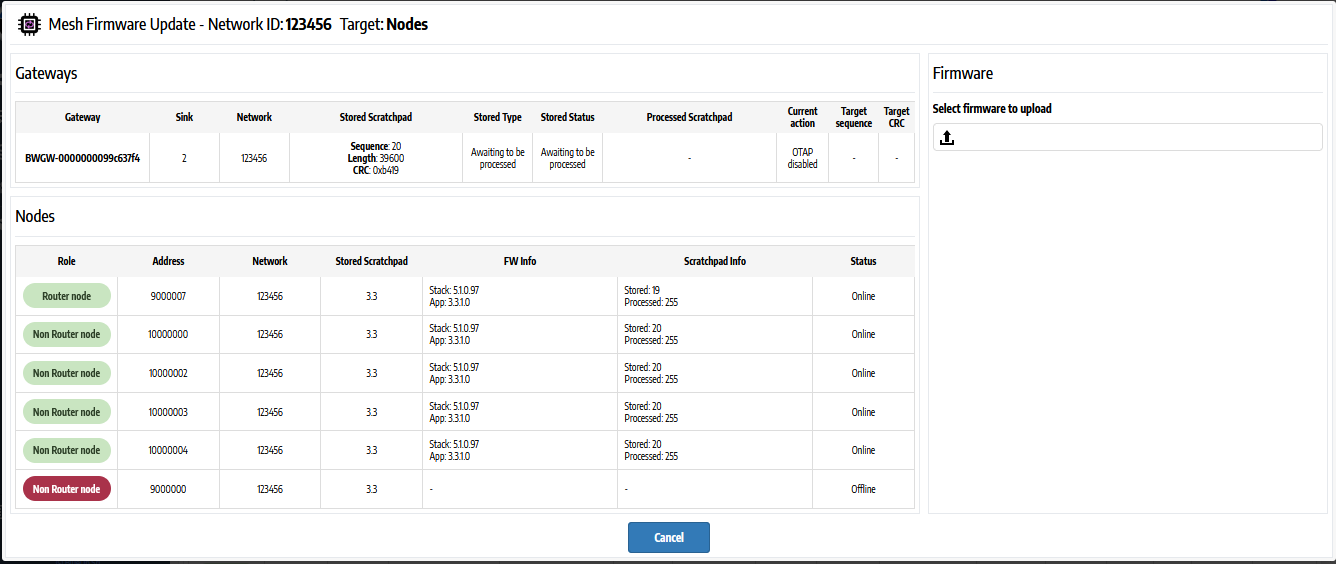Click the Select firmware to upload field
The height and width of the screenshot is (564, 1336).
(1127, 138)
